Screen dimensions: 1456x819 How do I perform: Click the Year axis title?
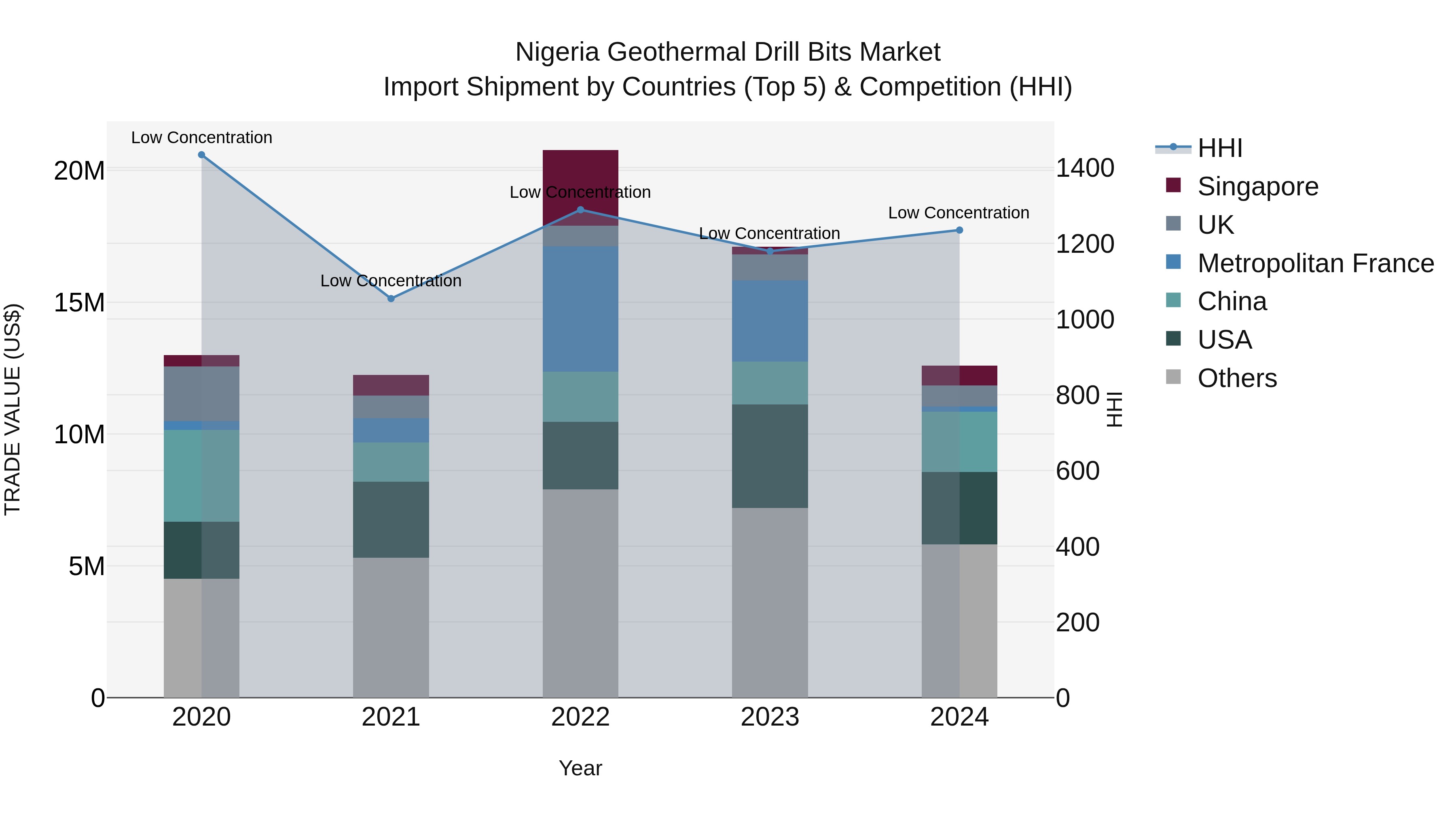[580, 768]
